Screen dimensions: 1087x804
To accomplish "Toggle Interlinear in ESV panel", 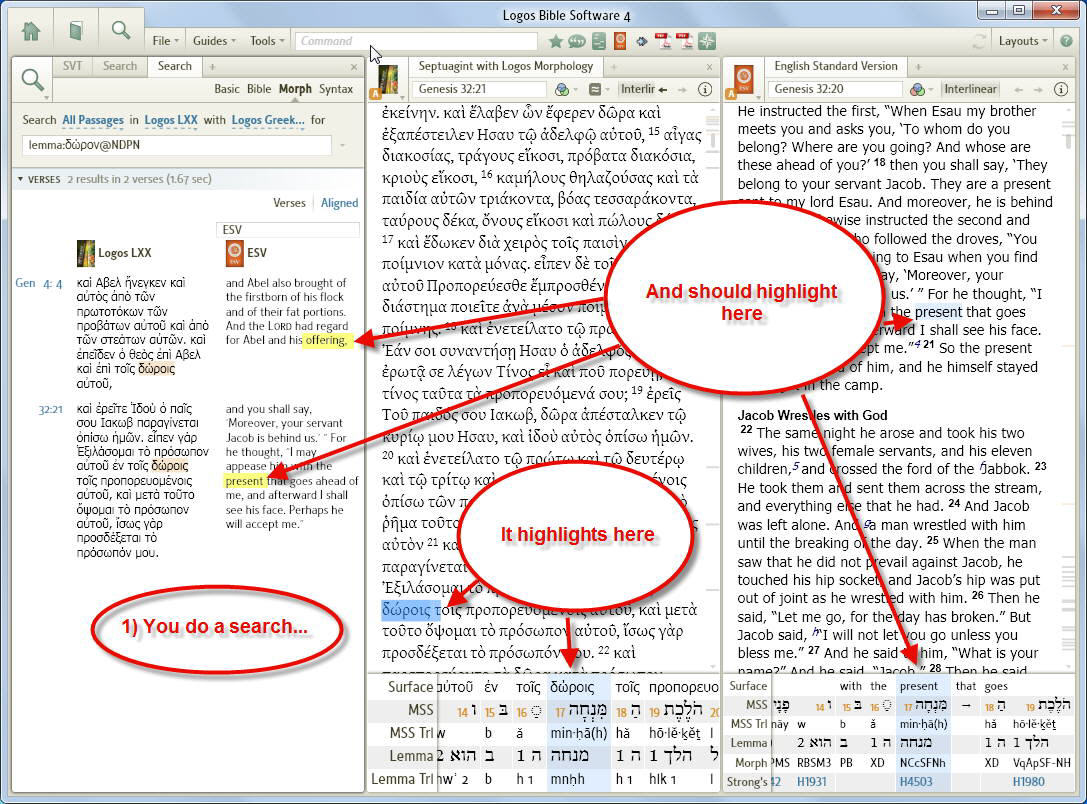I will (970, 89).
